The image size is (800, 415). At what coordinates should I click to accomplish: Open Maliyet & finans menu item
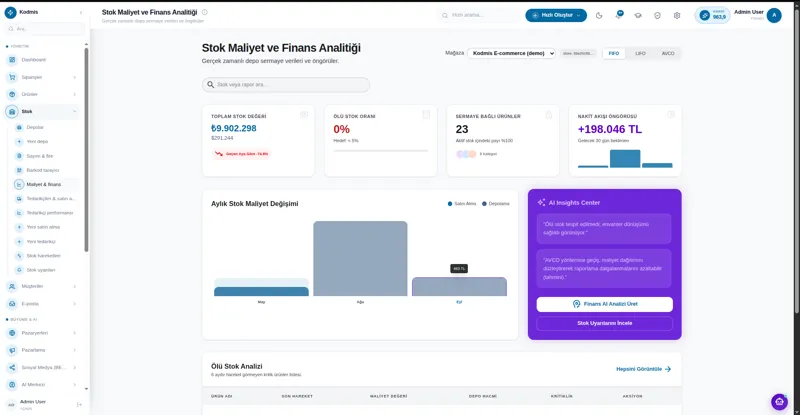tap(46, 184)
